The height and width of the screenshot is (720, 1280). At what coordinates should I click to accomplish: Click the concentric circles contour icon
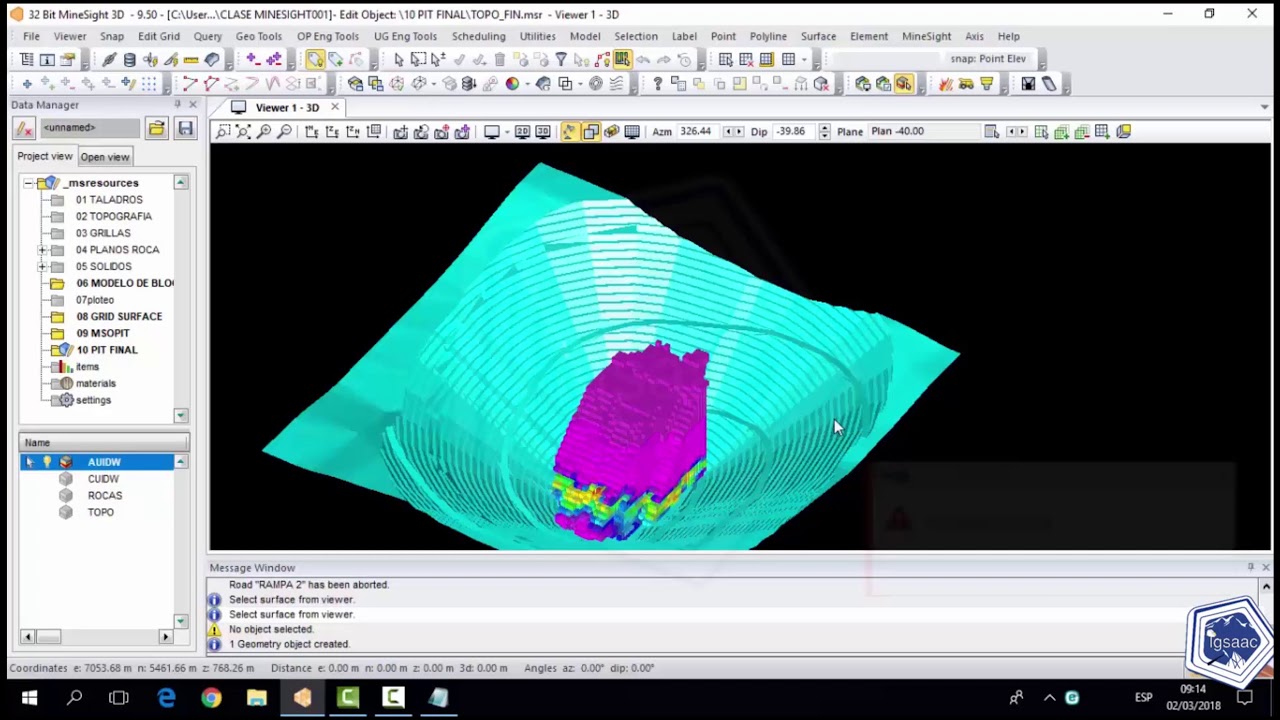click(x=595, y=84)
